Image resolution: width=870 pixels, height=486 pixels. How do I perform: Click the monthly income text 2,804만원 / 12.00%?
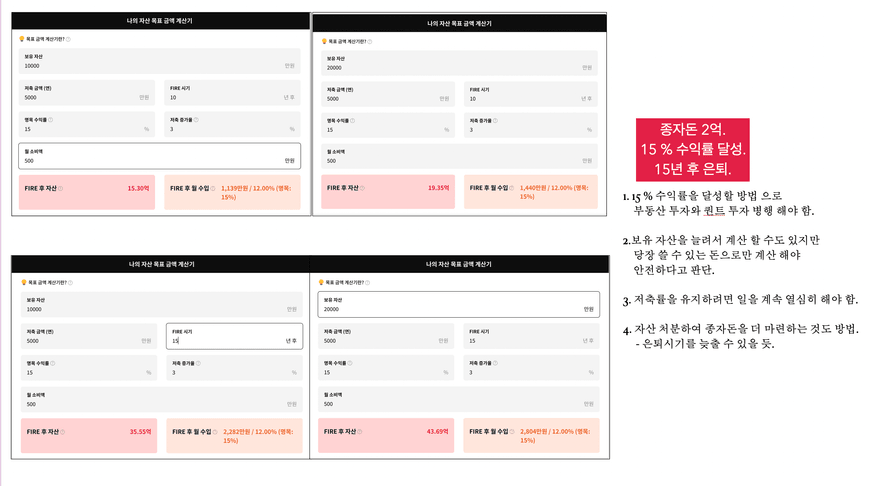[x=547, y=432]
